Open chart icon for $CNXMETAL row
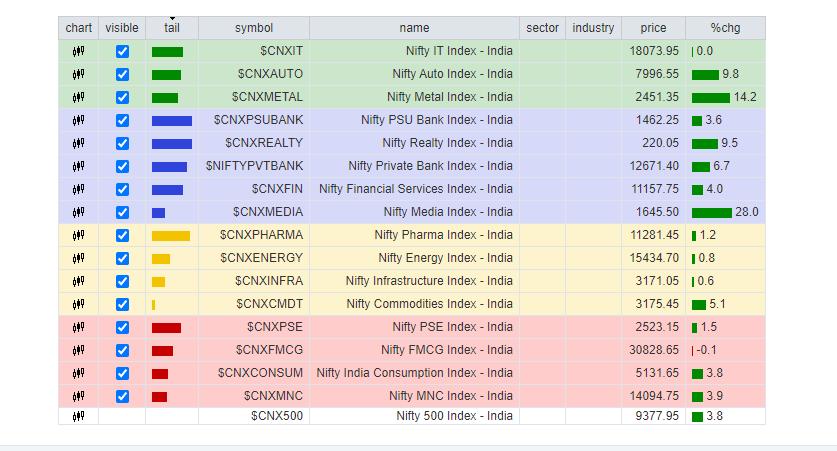Screen dimensions: 837x451 click(x=78, y=97)
